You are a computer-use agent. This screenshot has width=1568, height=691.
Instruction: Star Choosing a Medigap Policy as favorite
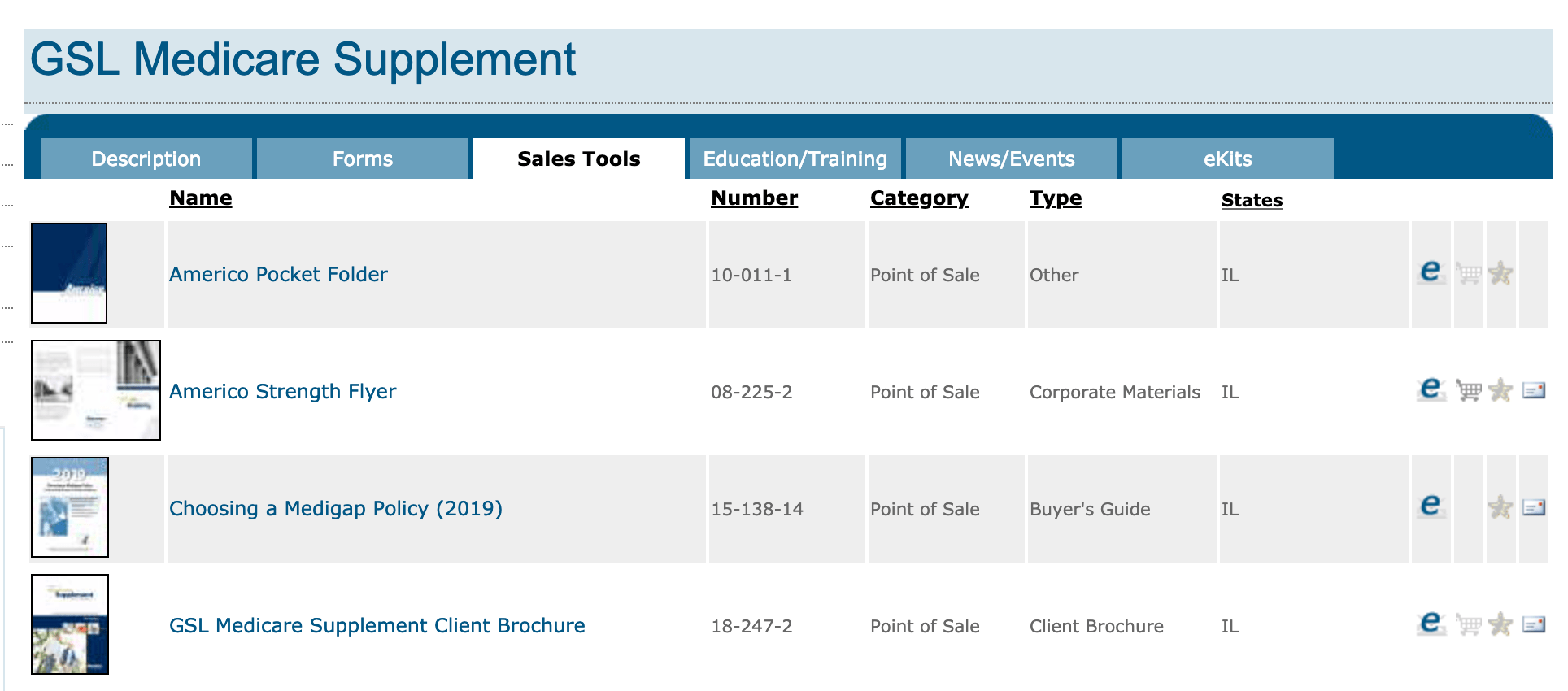click(x=1500, y=507)
